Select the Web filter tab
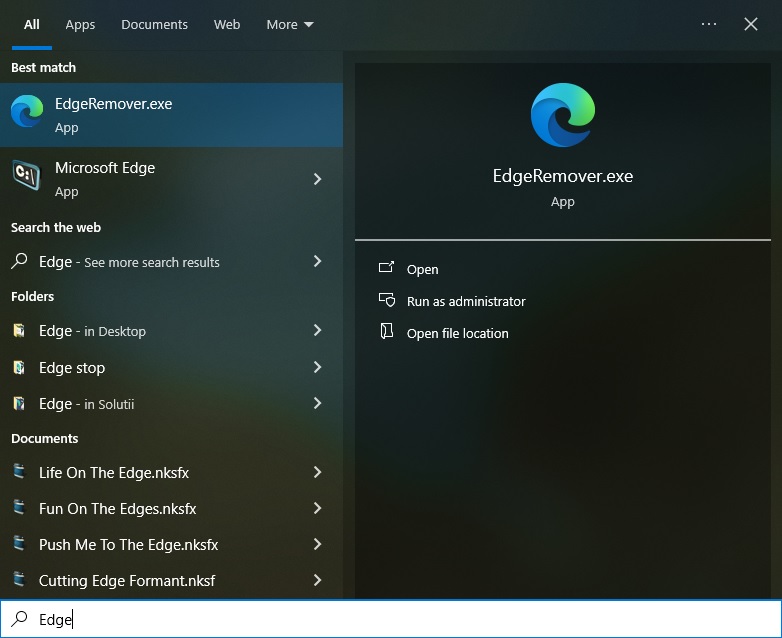This screenshot has width=782, height=638. (x=227, y=24)
